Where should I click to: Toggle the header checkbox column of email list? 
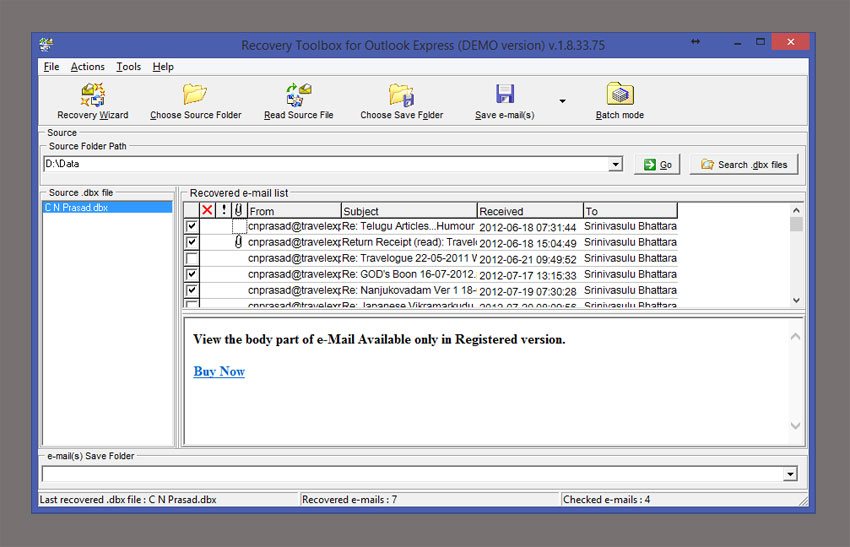point(191,210)
